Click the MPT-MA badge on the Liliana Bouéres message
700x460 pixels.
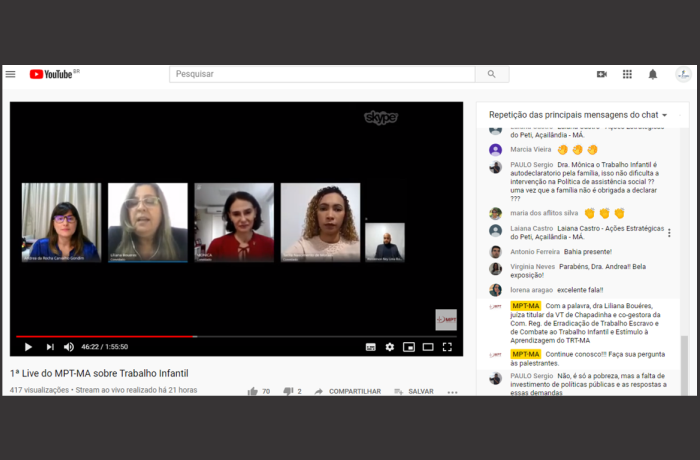pos(525,306)
